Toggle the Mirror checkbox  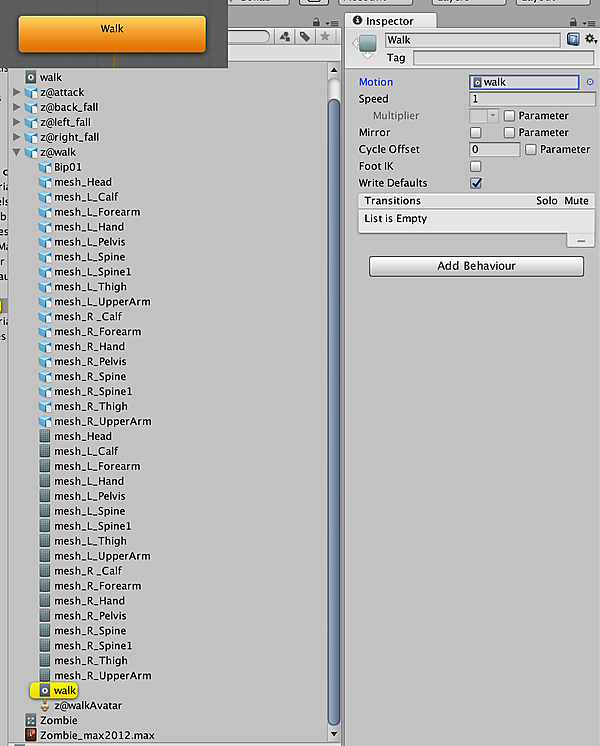pos(475,132)
